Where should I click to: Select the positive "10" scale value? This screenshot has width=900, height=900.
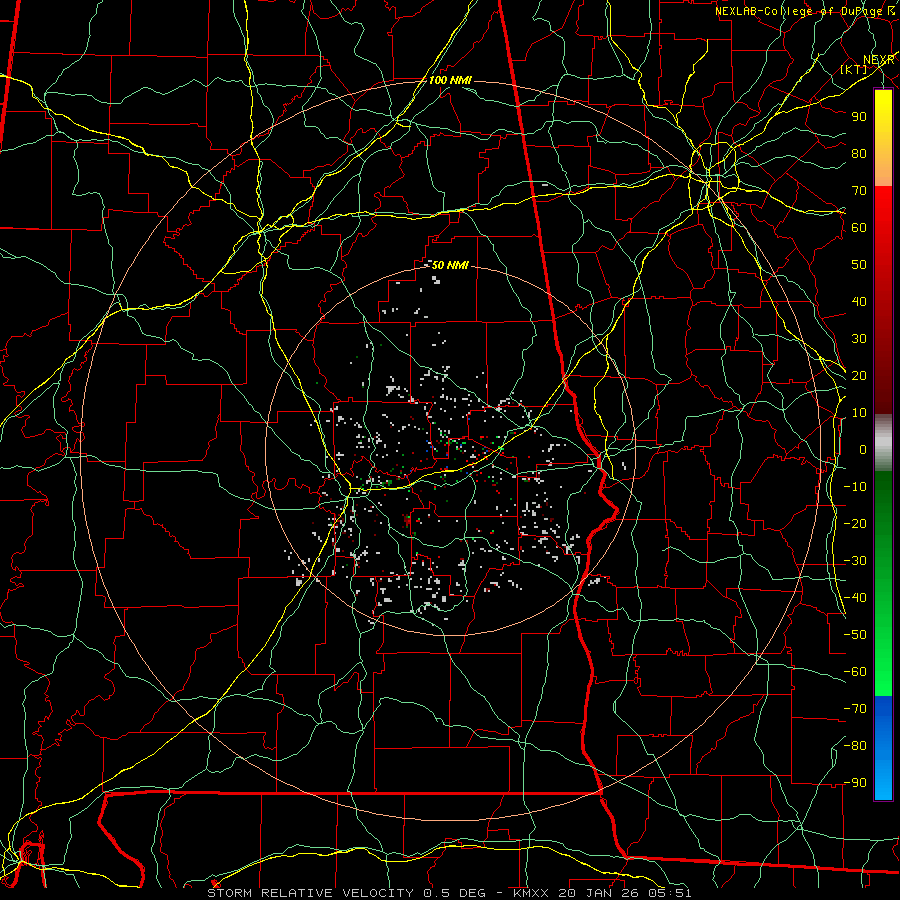[x=859, y=413]
